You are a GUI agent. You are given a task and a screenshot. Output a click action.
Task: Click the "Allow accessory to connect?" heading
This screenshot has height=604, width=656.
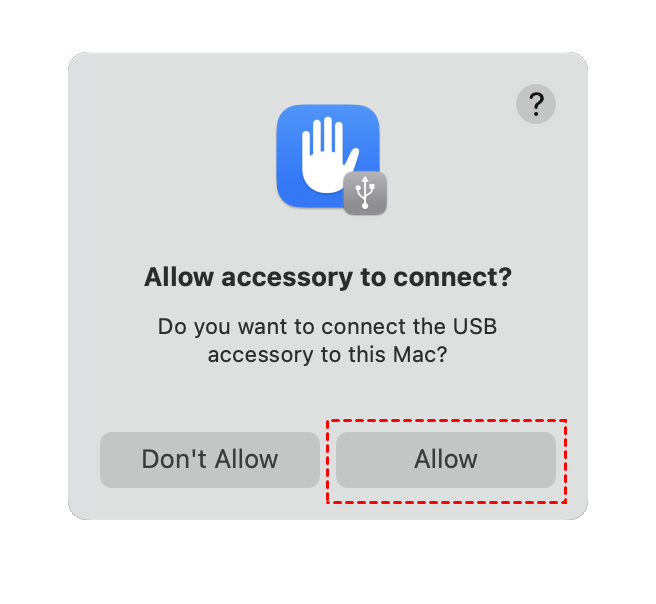tap(328, 277)
